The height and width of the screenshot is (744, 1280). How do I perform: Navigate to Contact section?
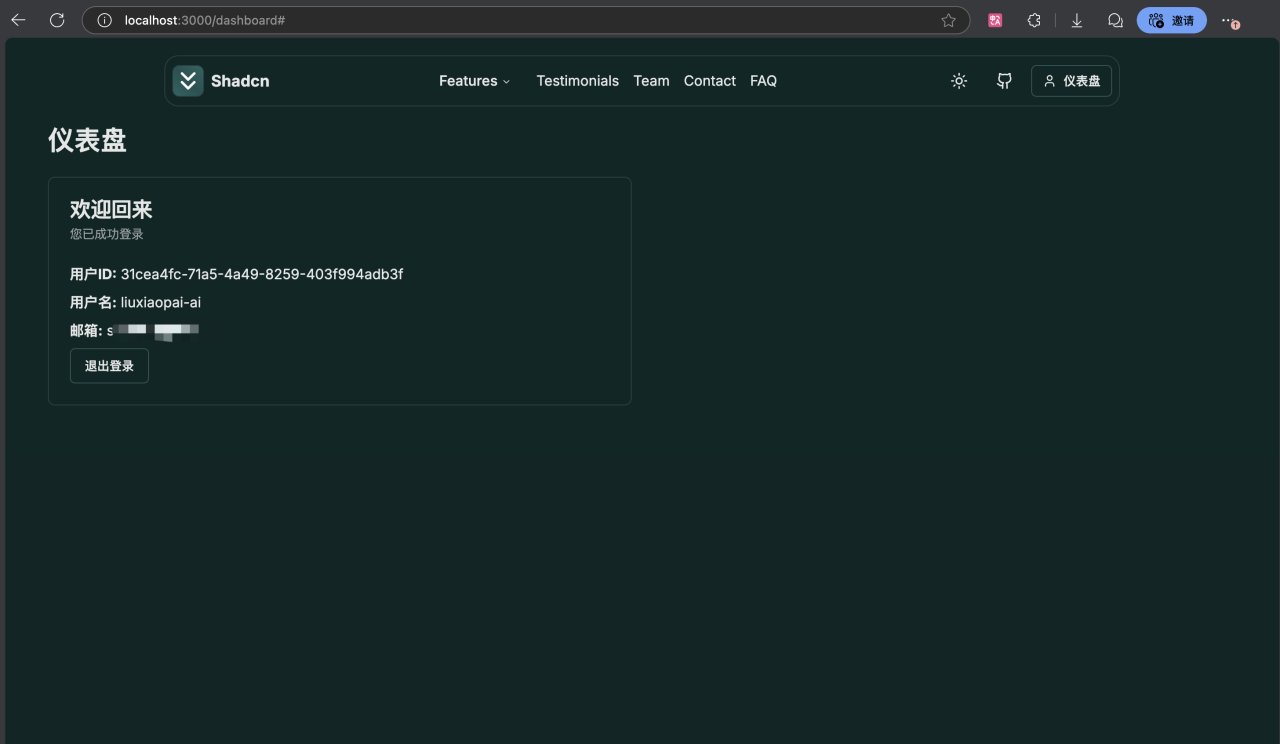point(709,81)
